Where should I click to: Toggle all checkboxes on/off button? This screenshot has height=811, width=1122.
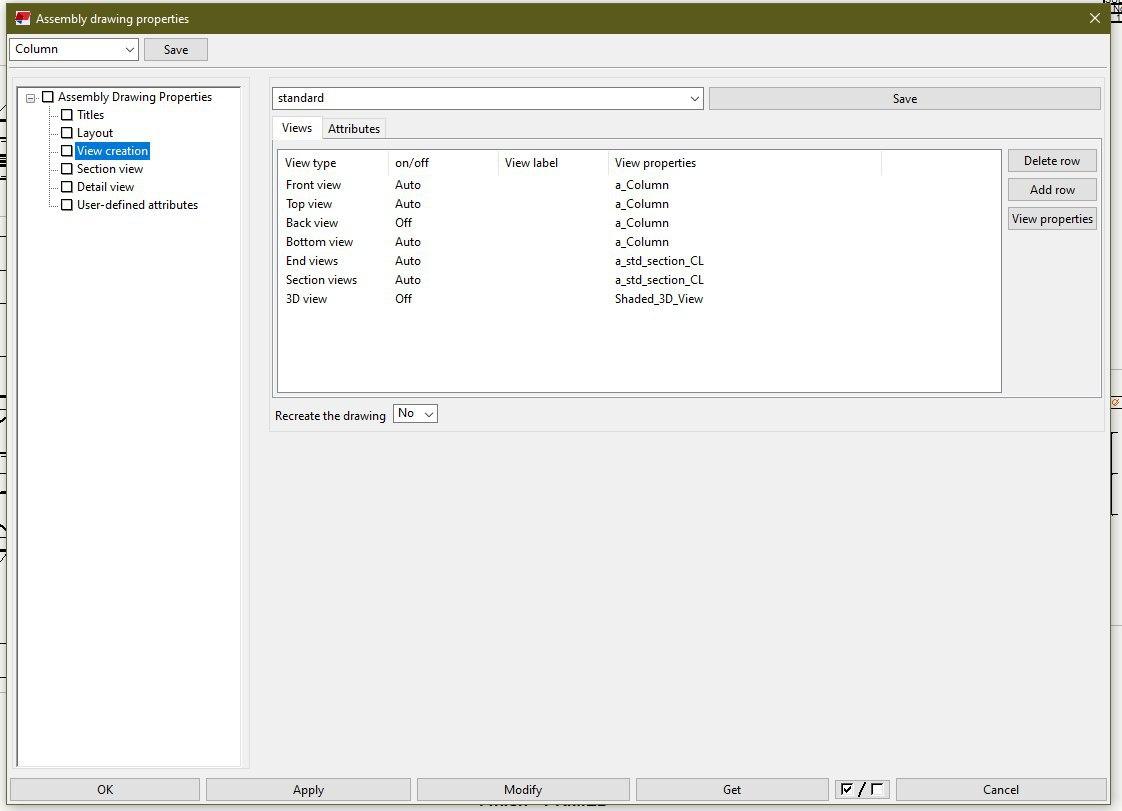click(x=862, y=789)
